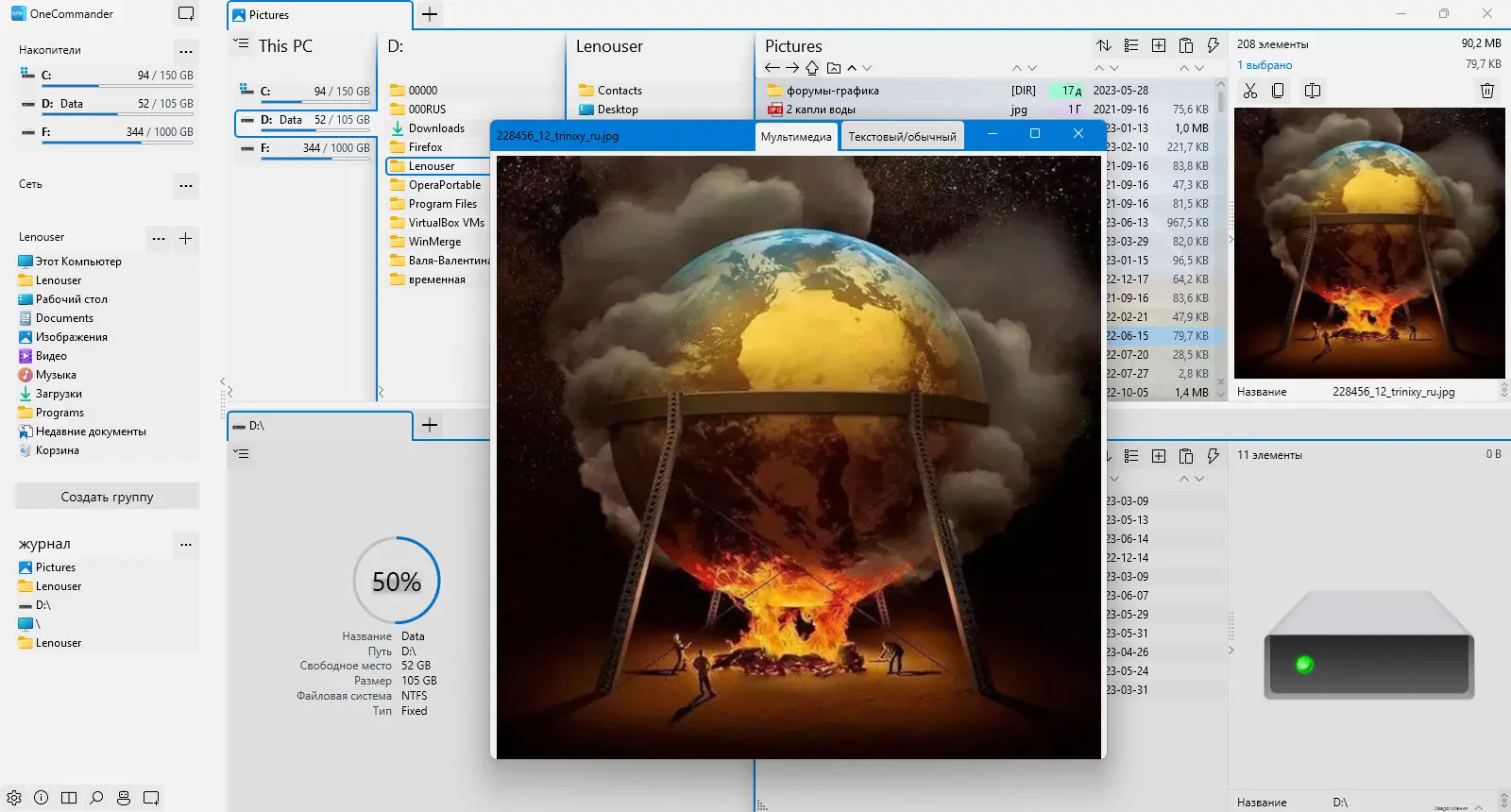Add a new tab next to the D:\ tab
Viewport: 1511px width, 812px height.
point(430,425)
